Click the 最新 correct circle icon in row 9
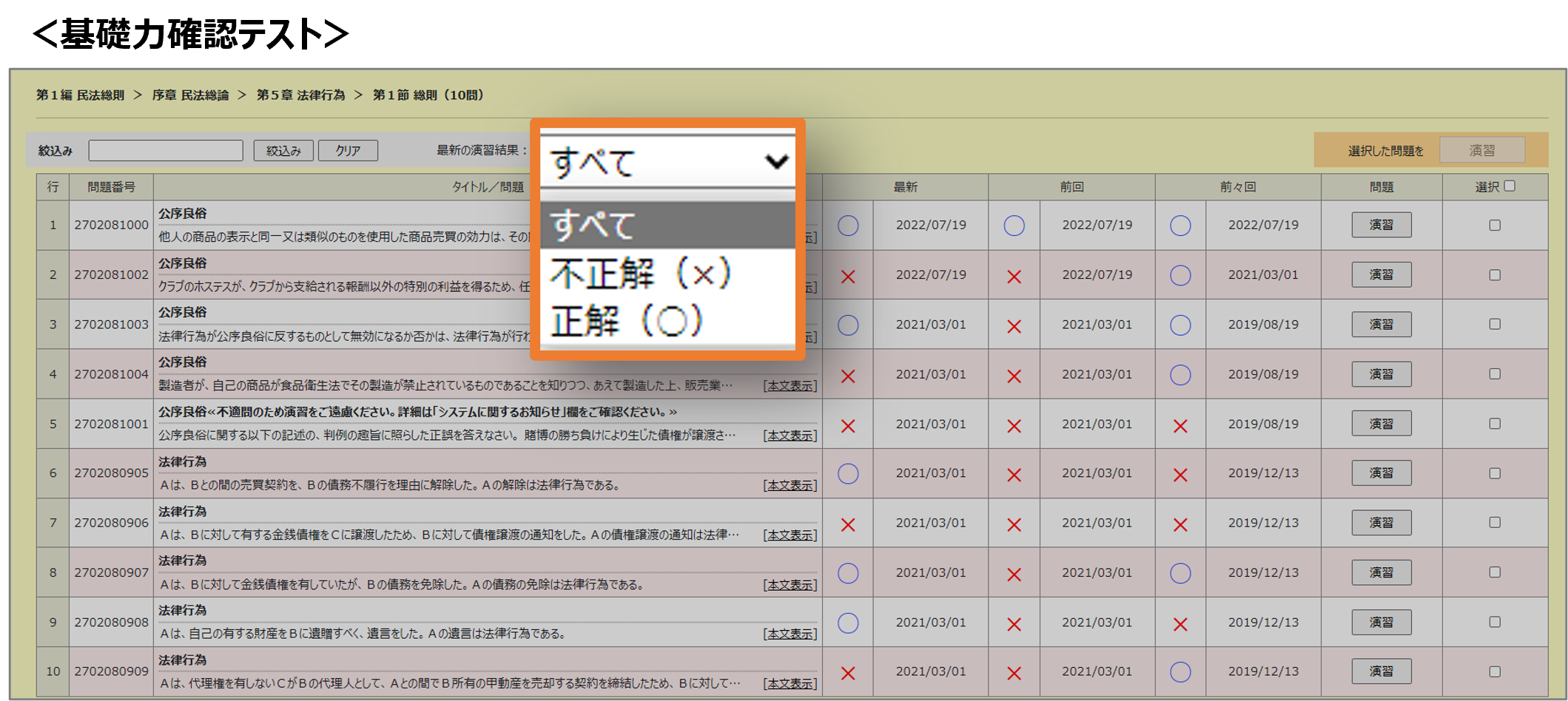Screen dimensions: 1568x701 tap(848, 623)
